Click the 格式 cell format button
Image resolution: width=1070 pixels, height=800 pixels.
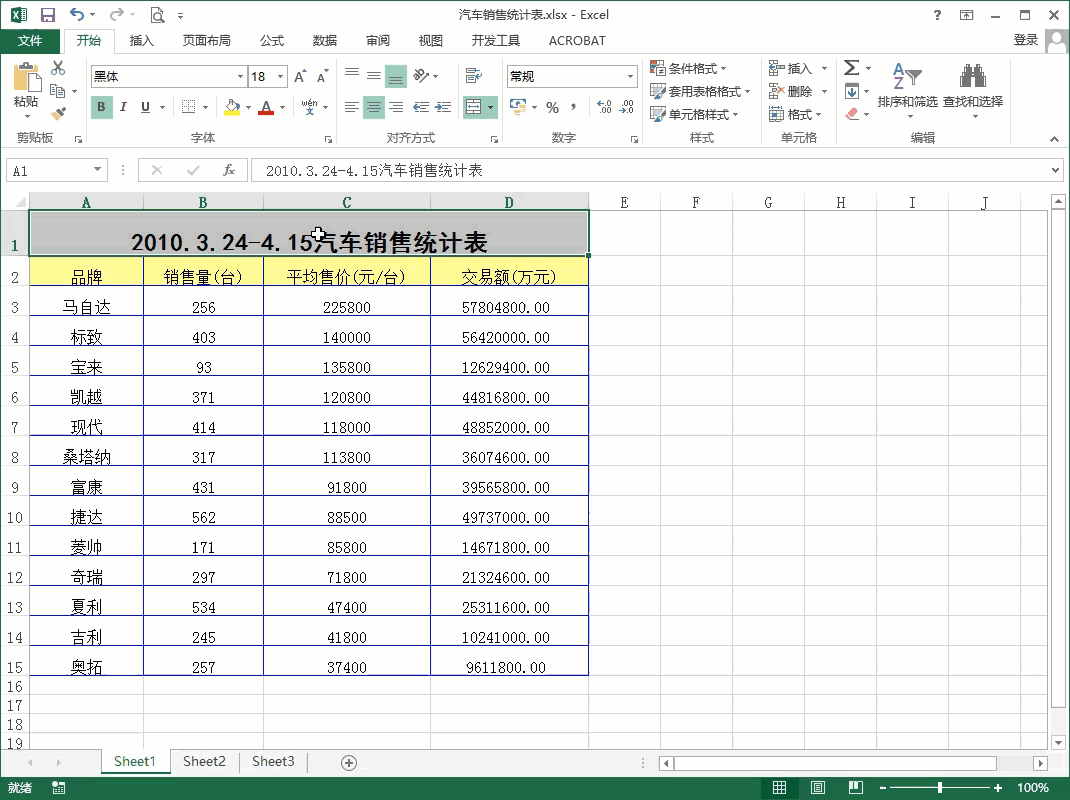pos(795,114)
